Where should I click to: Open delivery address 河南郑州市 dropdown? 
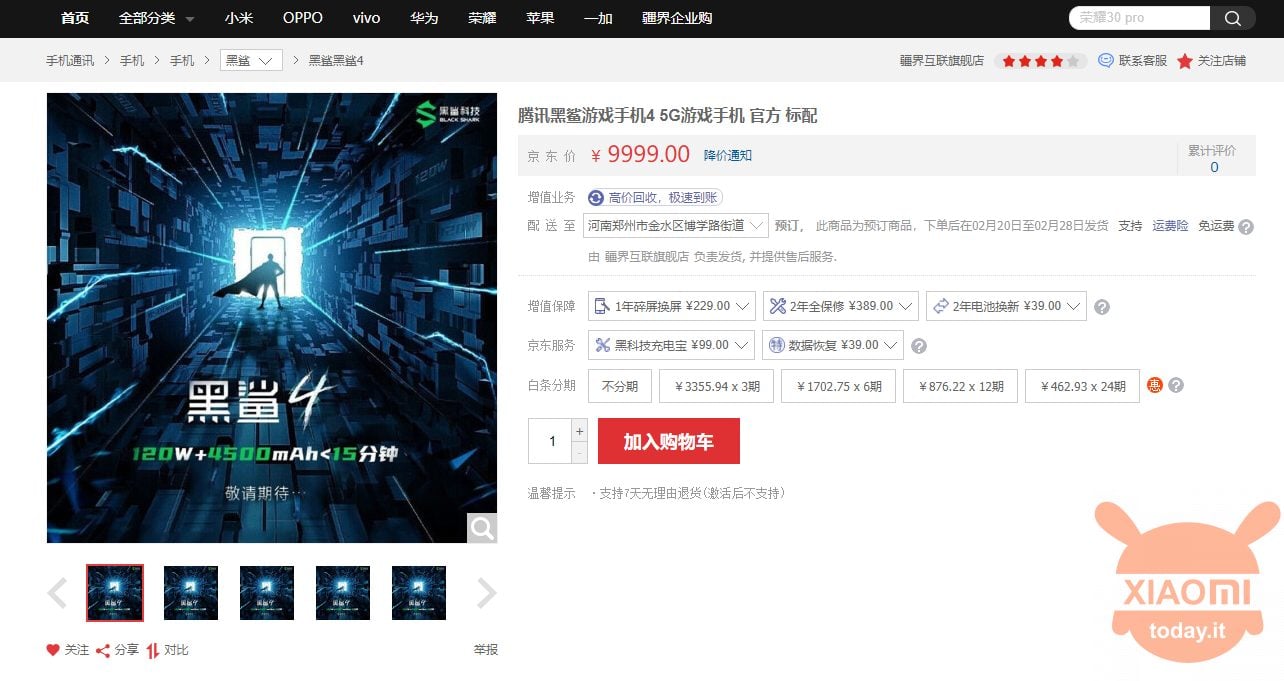(x=676, y=225)
